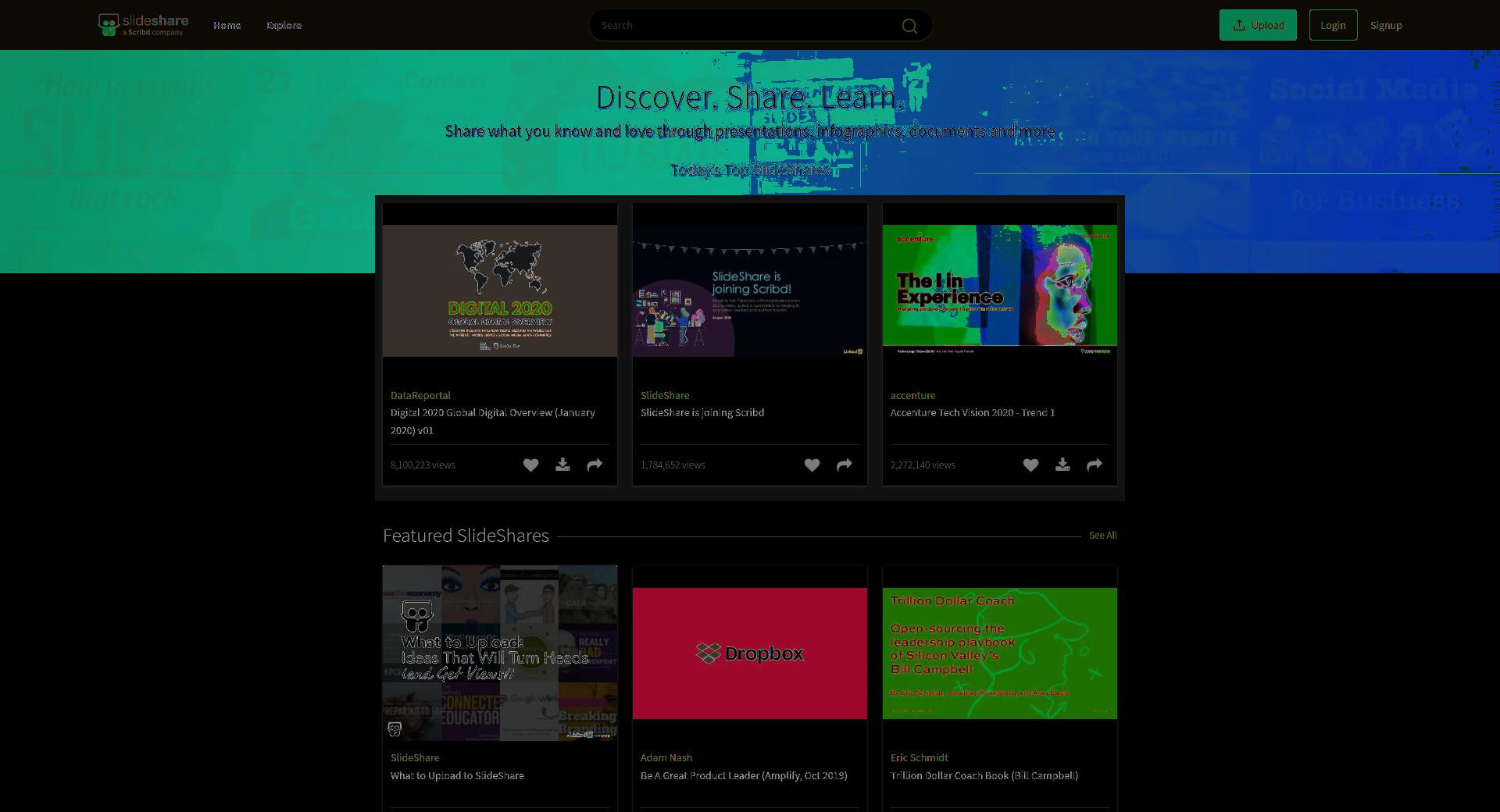The image size is (1500, 812).
Task: Open the Explore menu item
Action: coord(284,26)
